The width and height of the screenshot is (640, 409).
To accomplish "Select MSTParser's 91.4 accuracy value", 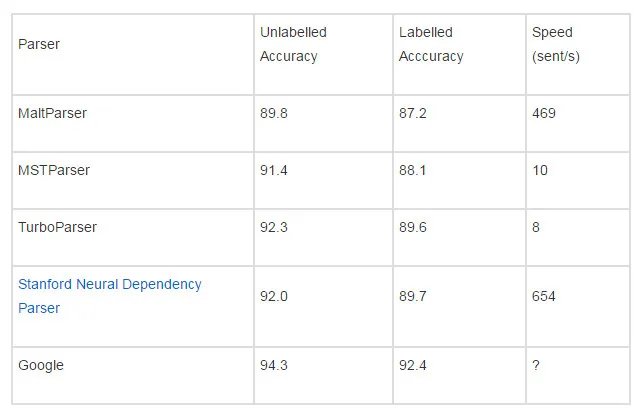I will [x=274, y=170].
